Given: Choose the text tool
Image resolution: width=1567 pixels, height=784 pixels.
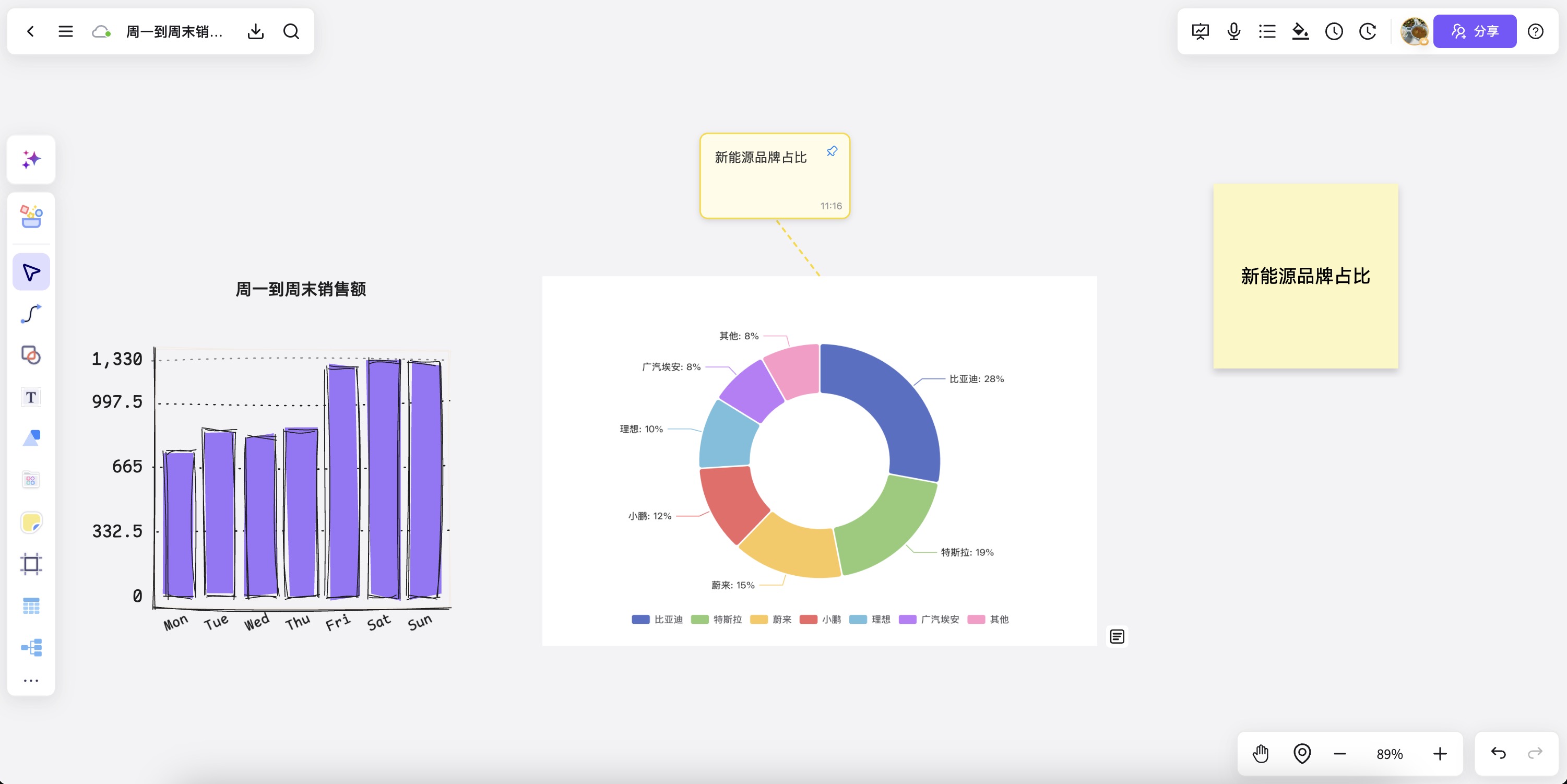Looking at the screenshot, I should [31, 397].
